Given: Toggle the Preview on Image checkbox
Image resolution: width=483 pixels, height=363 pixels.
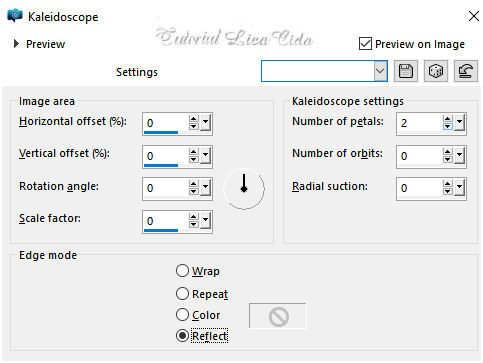Looking at the screenshot, I should 365,44.
